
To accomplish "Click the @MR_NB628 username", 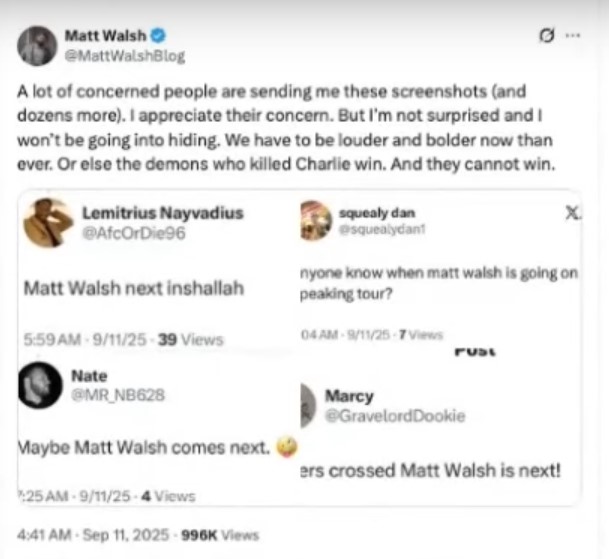I will point(118,395).
